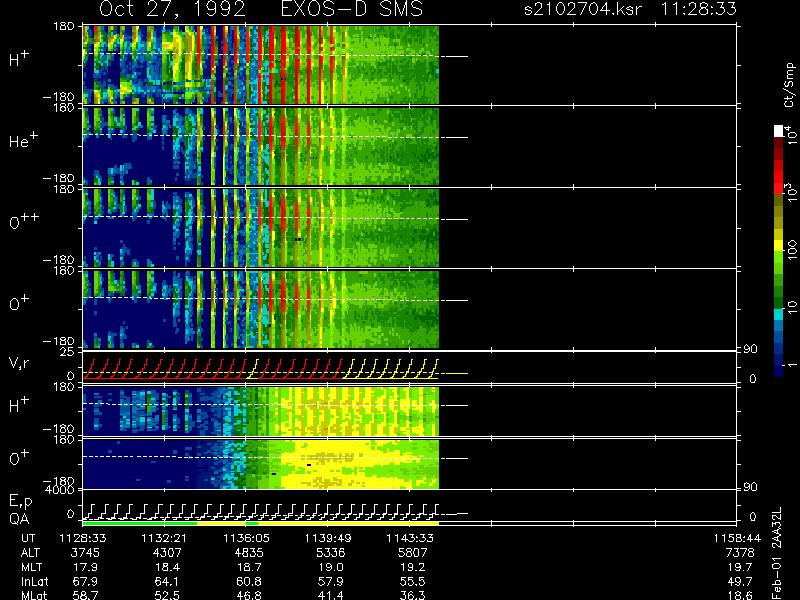Screen dimensions: 800x600
Task: Select the "E,p" panel label
Action: click(x=21, y=502)
